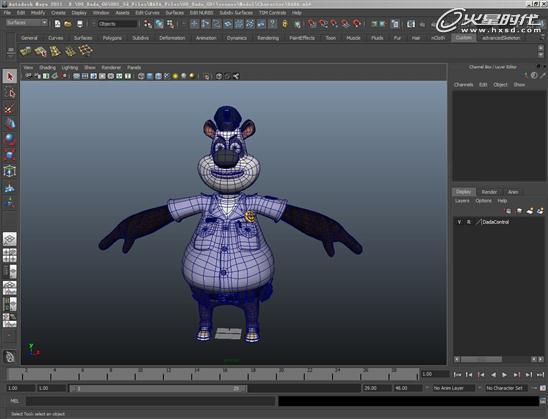Select the Soft Modification tool
The image size is (548, 419).
10,188
